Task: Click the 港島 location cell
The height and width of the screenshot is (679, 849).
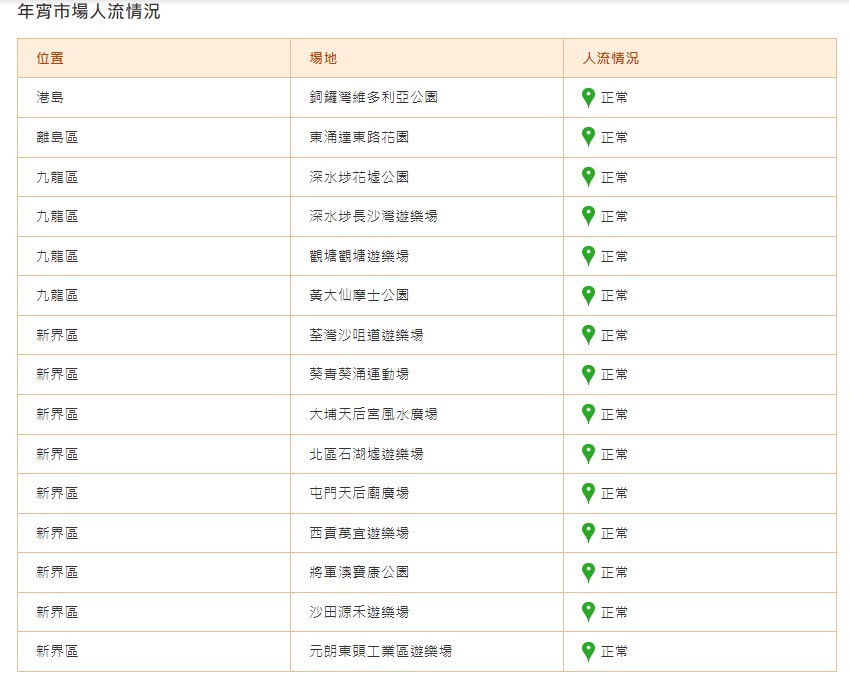Action: pos(50,98)
